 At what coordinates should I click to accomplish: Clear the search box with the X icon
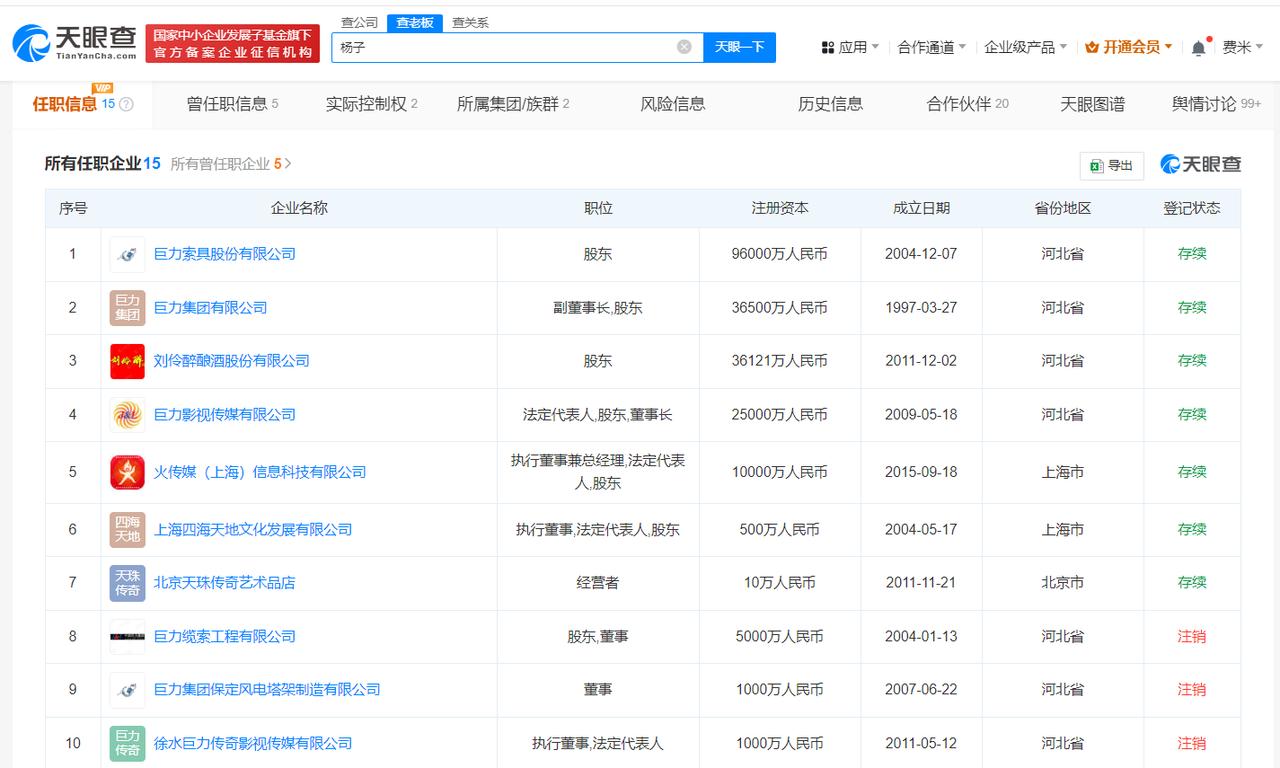pyautogui.click(x=684, y=47)
